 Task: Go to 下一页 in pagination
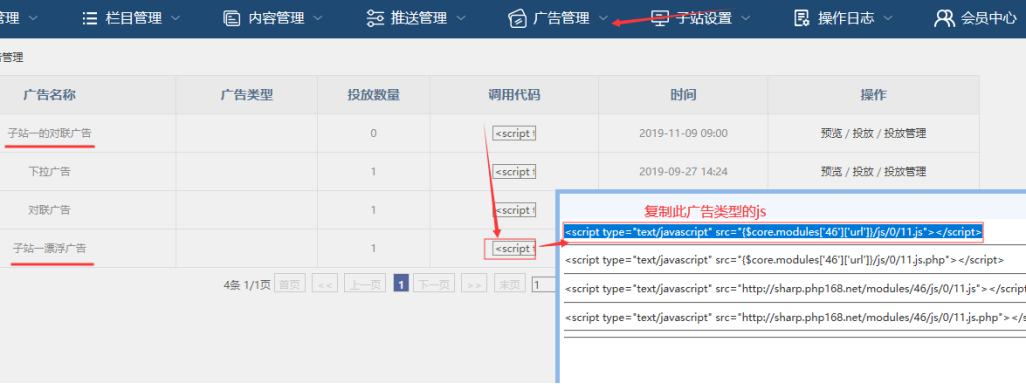[x=433, y=285]
